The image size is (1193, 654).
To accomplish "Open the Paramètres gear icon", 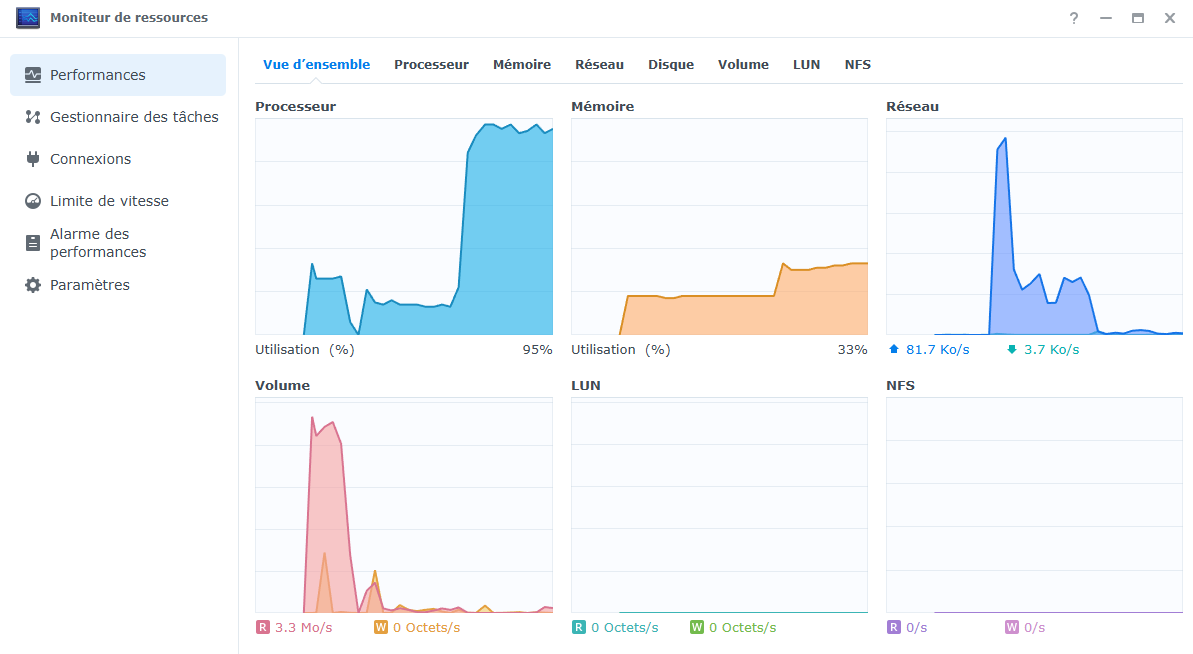I will (33, 284).
